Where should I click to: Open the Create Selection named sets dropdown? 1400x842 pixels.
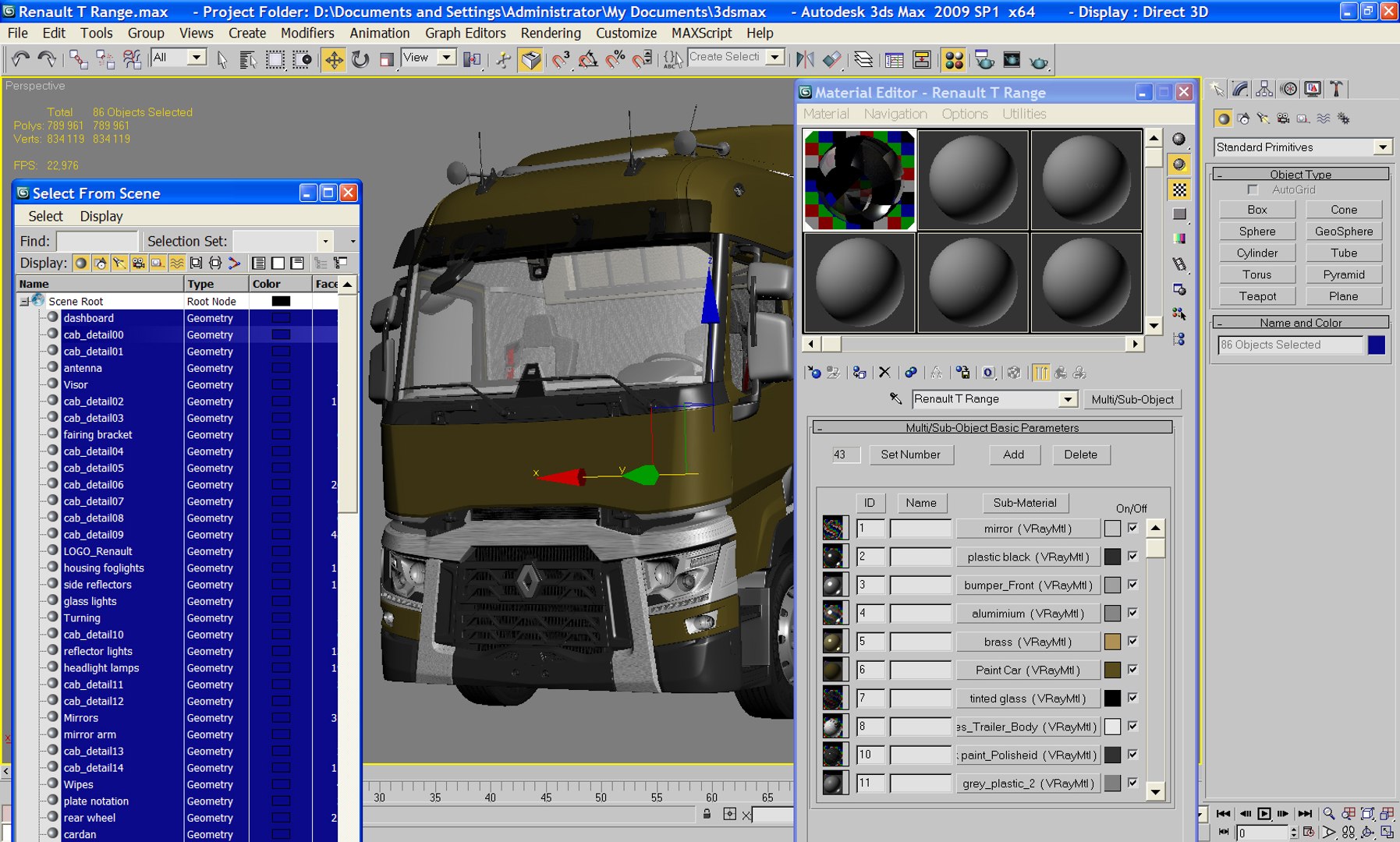[774, 57]
